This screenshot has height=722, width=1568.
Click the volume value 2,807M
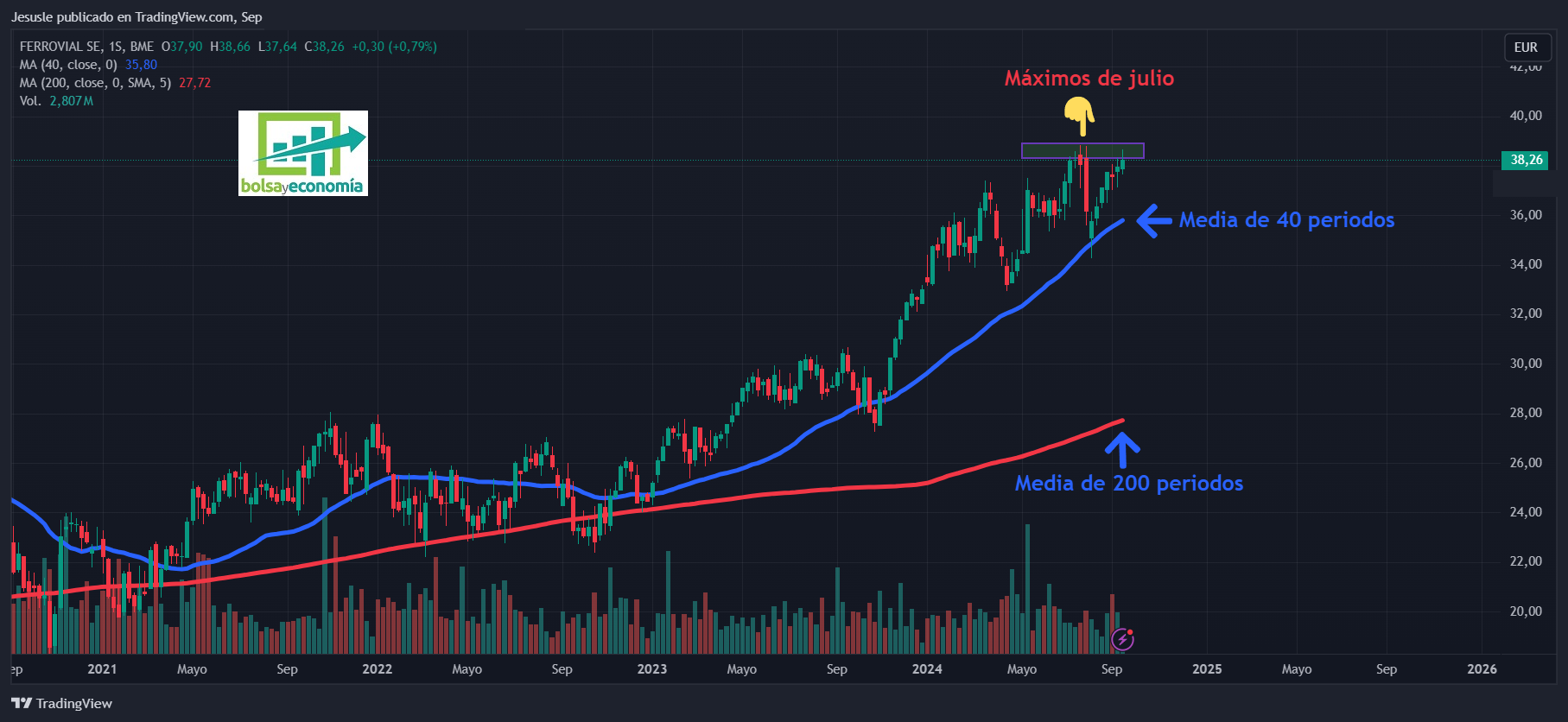point(71,101)
